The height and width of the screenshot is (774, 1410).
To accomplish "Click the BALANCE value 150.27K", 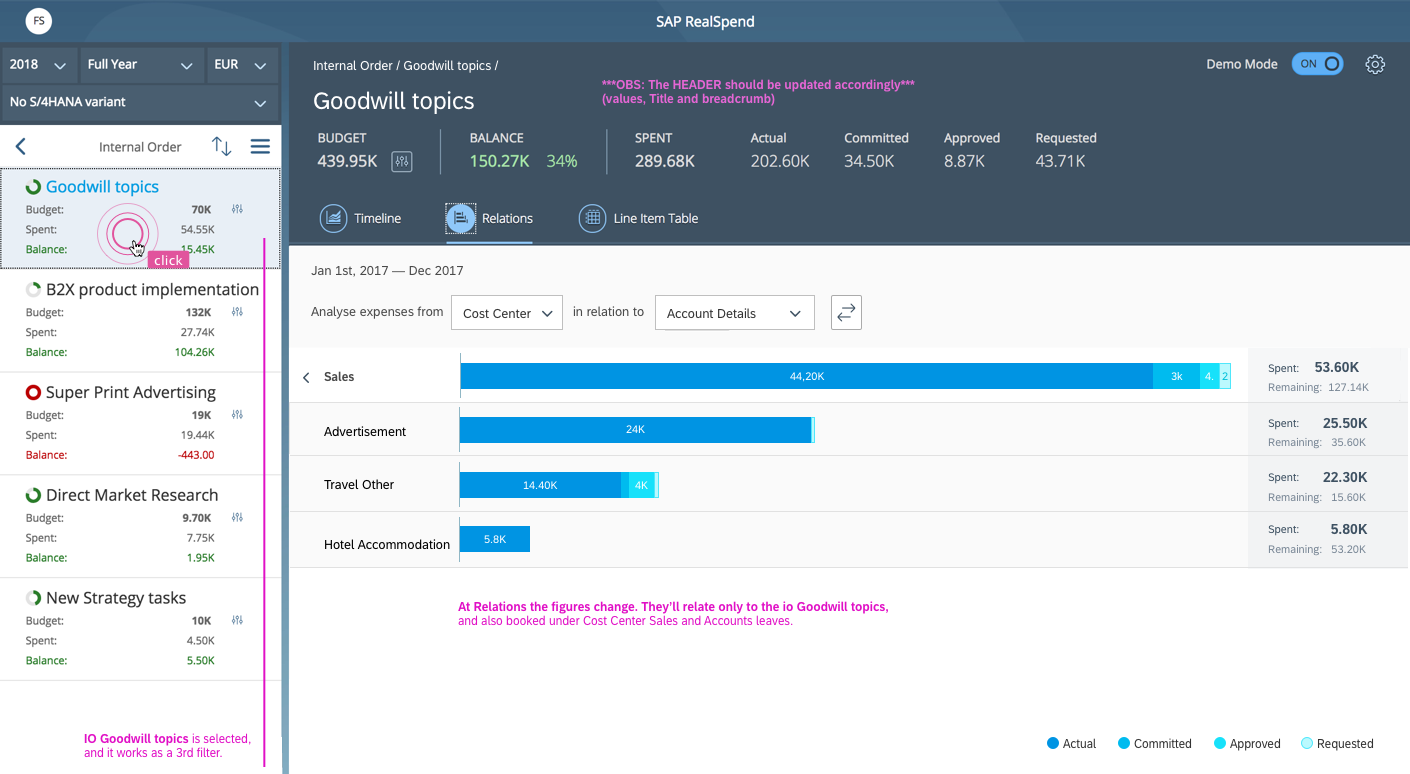I will (499, 161).
